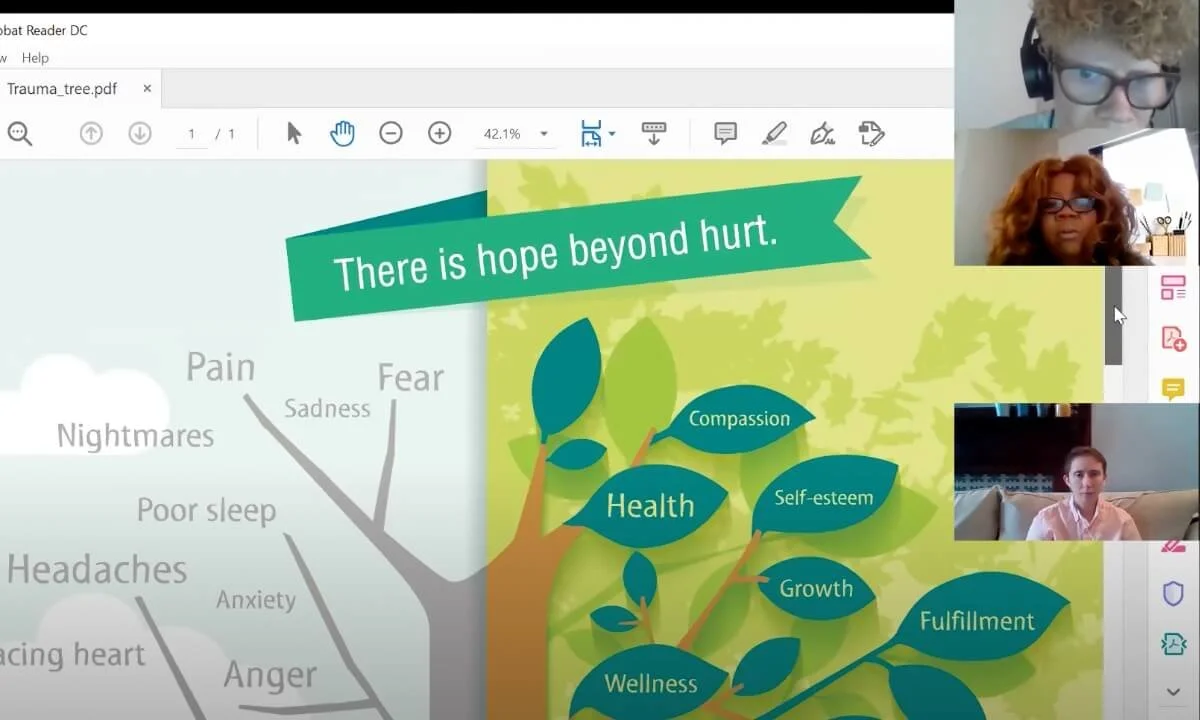
Task: Go to the previous page
Action: pyautogui.click(x=90, y=132)
